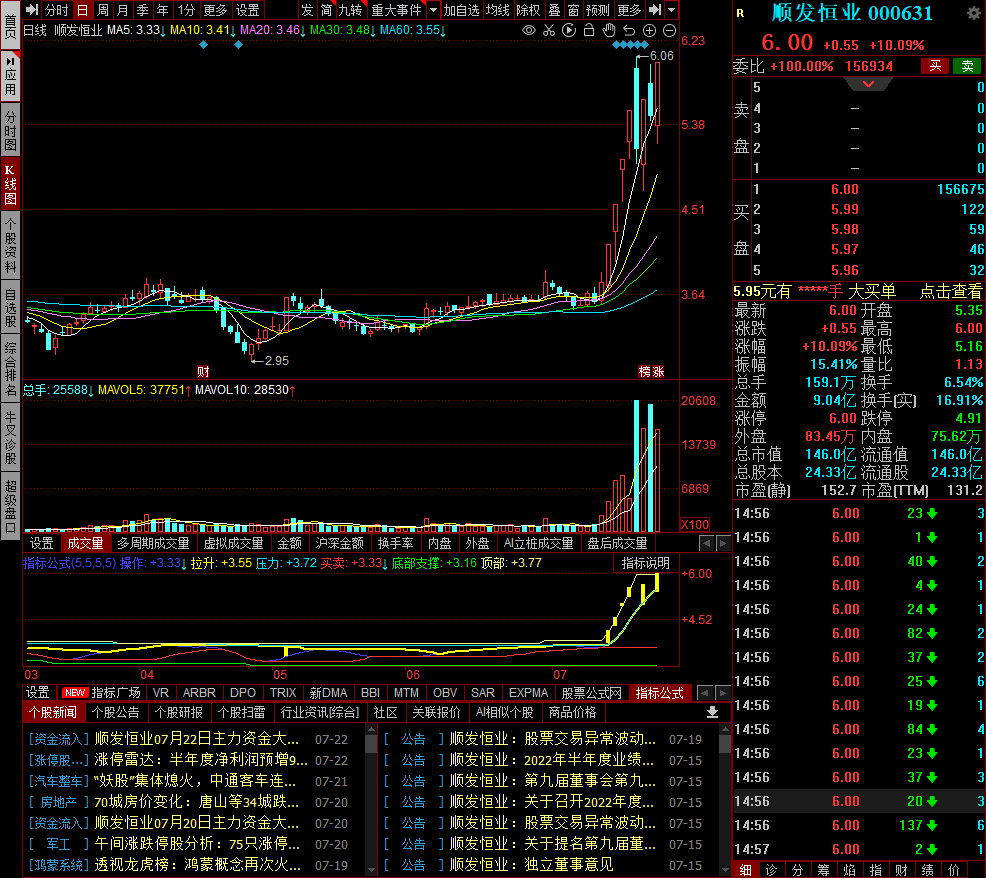Switch to the 1分 one-minute period
986x878 pixels.
pyautogui.click(x=187, y=10)
